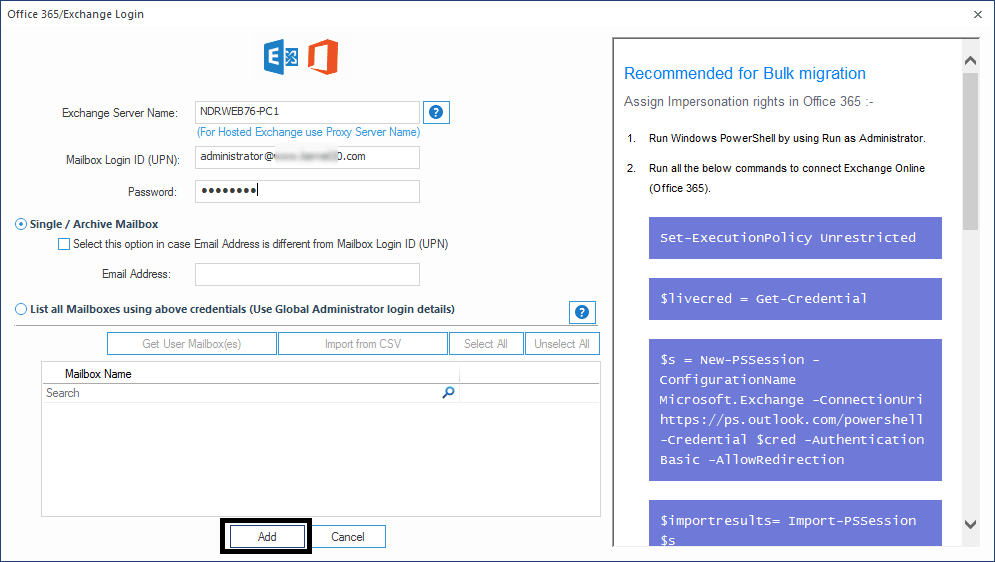The width and height of the screenshot is (995, 562).
Task: Click the help panel scroll down arrow
Action: tap(970, 524)
